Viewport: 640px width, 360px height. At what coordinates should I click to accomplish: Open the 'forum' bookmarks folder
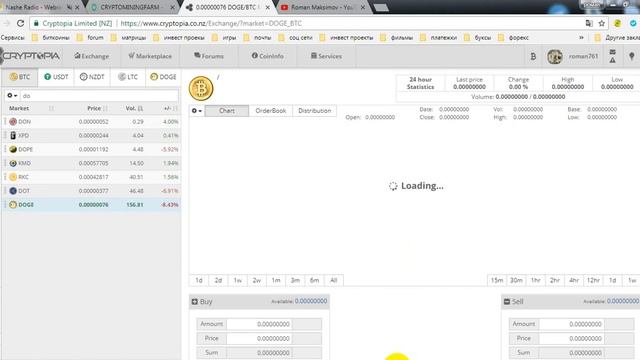90,38
